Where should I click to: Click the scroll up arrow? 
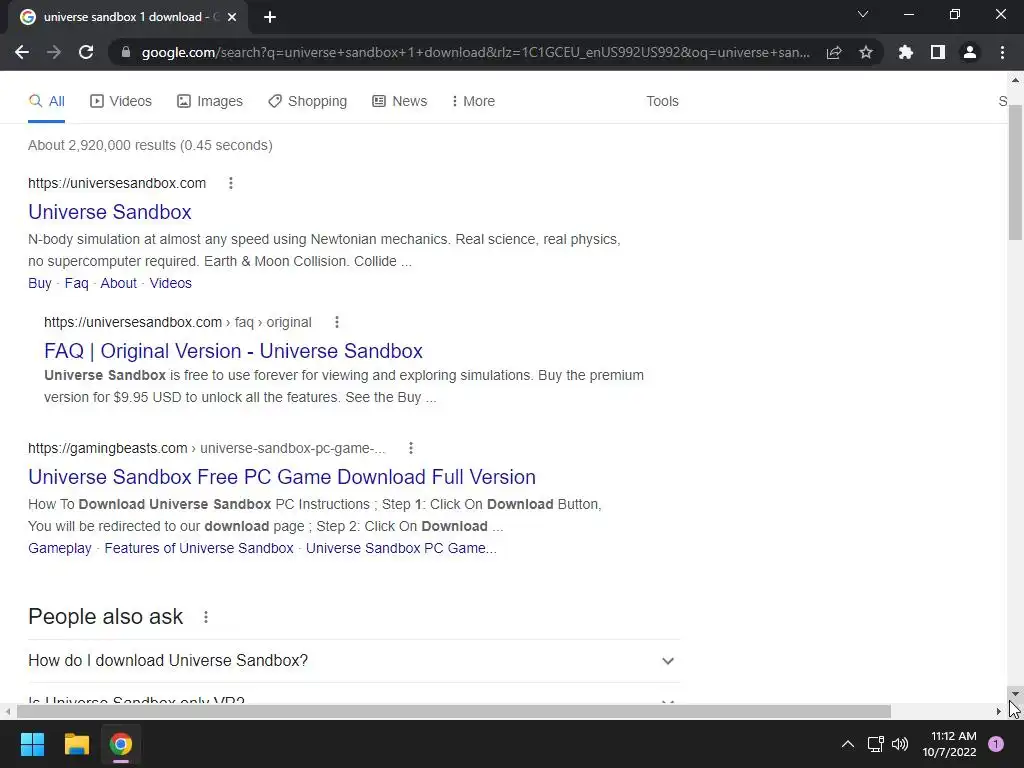click(1015, 80)
